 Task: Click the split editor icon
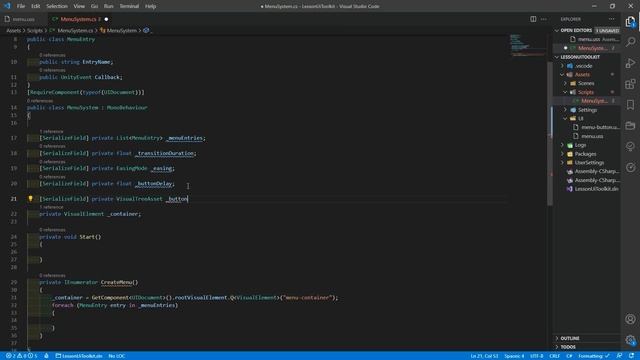coord(533,19)
